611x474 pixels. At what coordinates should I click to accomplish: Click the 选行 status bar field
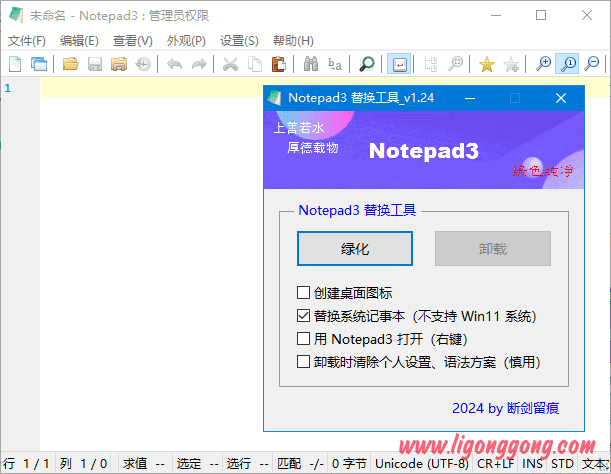click(248, 463)
